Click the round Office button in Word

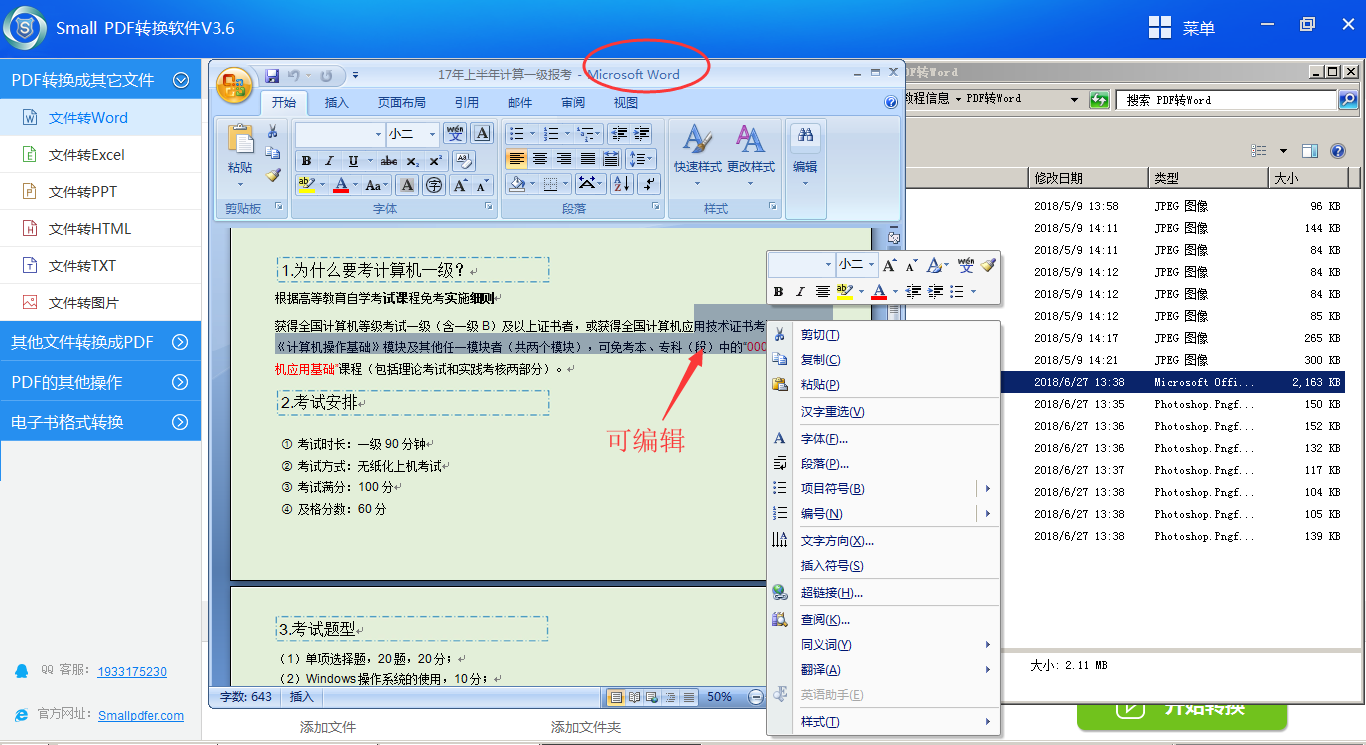point(234,86)
